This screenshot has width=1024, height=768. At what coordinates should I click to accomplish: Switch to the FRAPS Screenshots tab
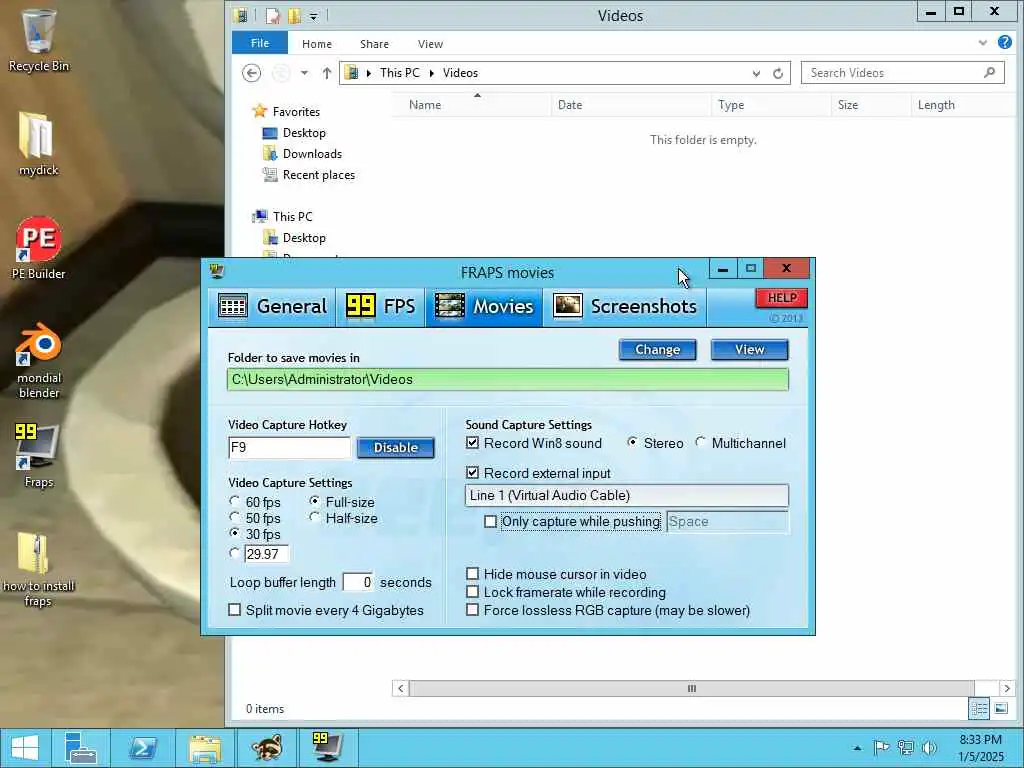click(625, 306)
